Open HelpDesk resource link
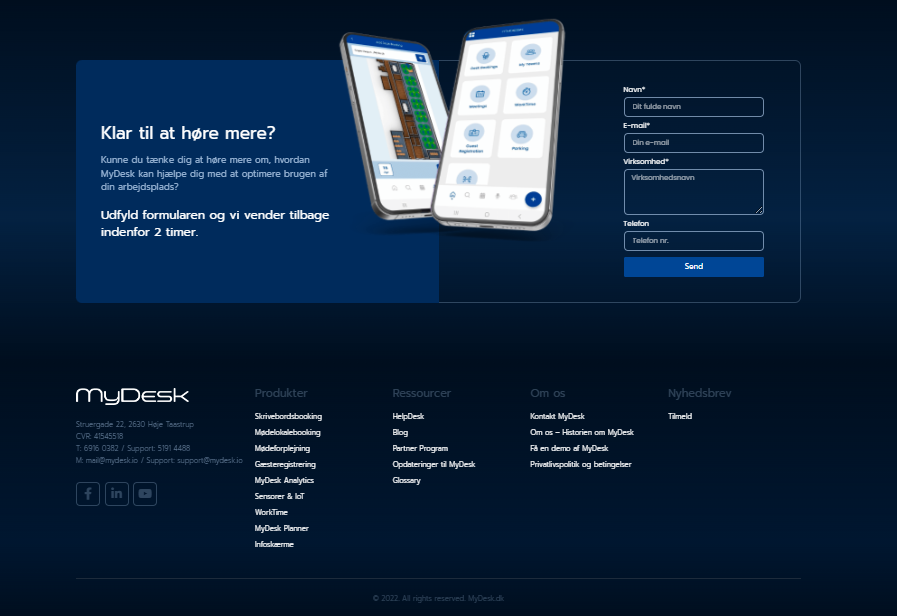The image size is (897, 616). 408,416
